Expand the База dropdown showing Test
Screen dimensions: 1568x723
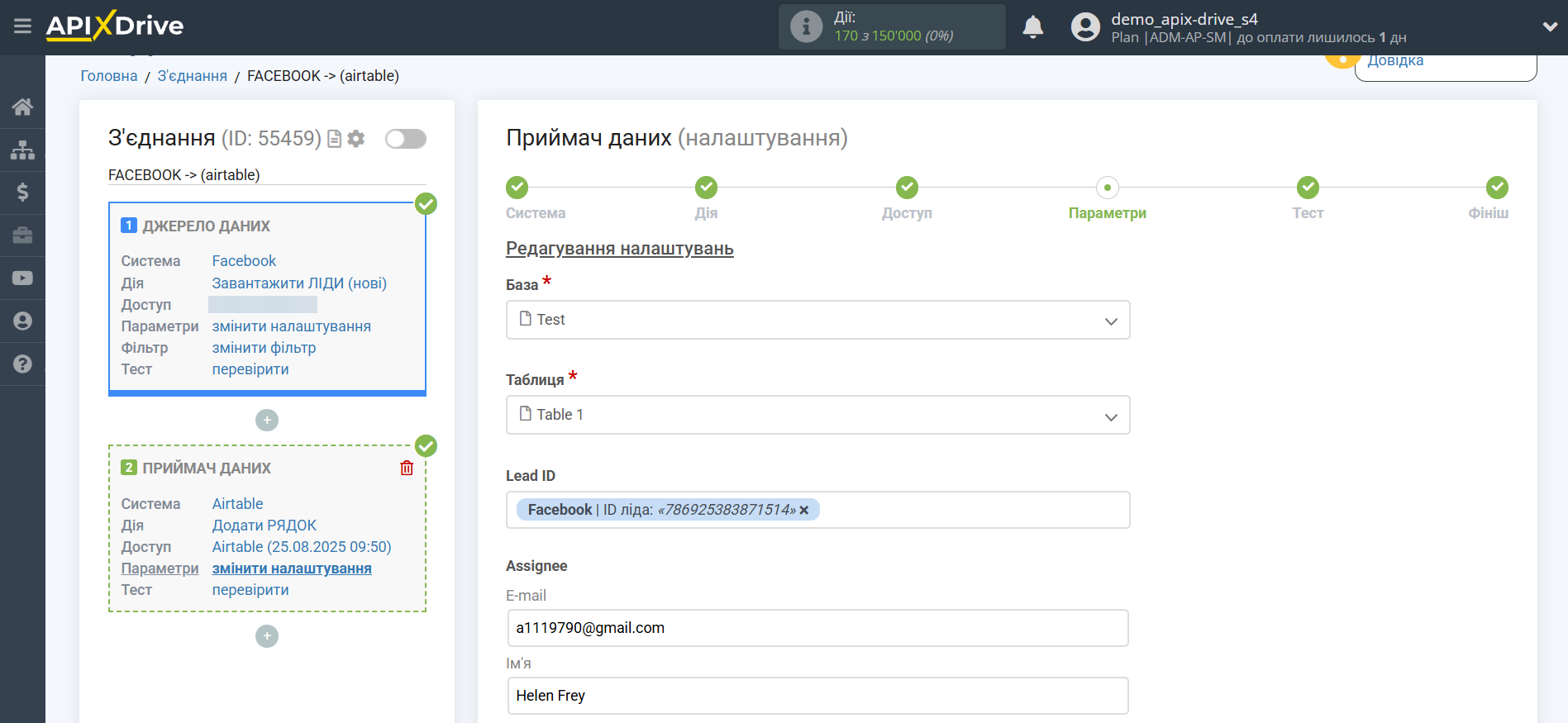[817, 320]
